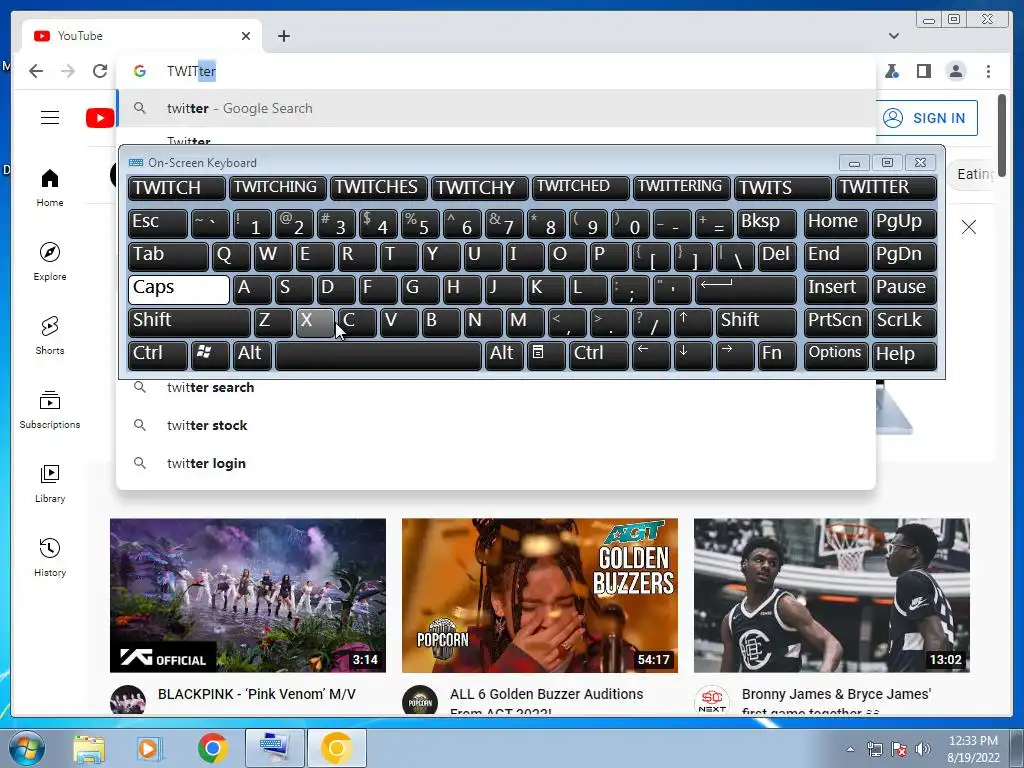The image size is (1024, 768).
Task: Click the up arrow key
Action: 693,323
